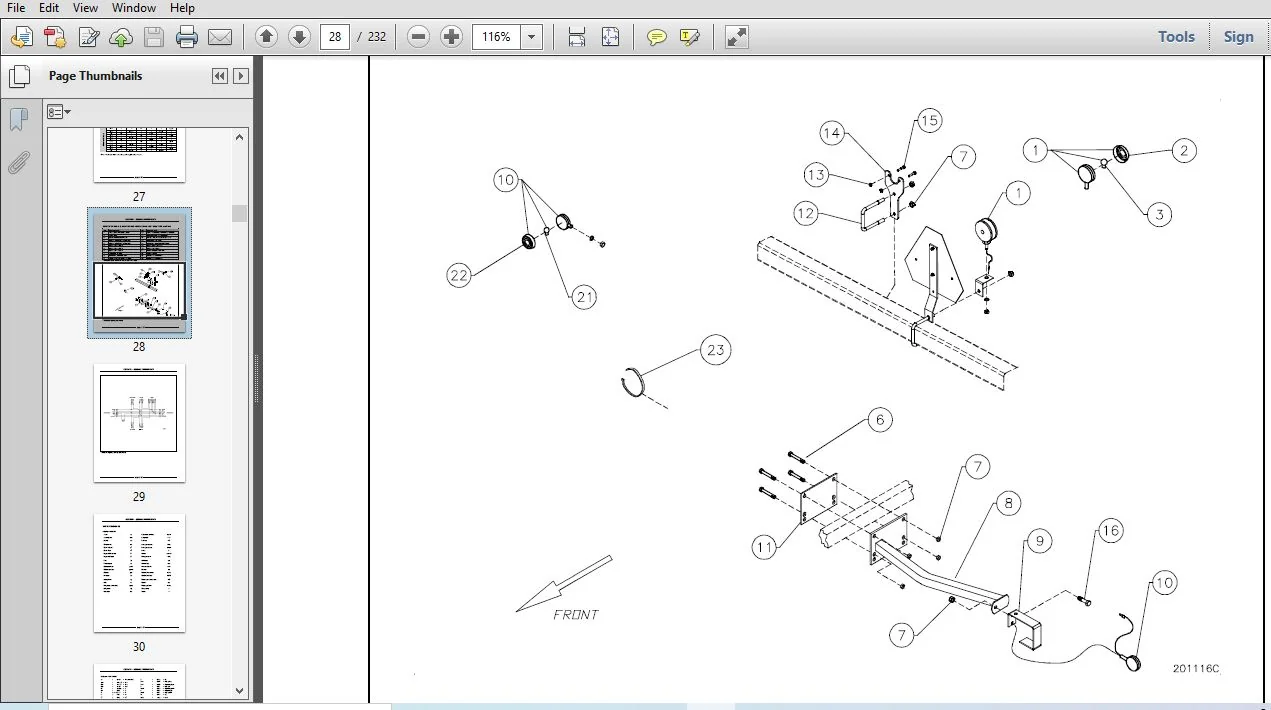Click the Email envelope icon
Viewport: 1271px width, 710px height.
click(x=219, y=38)
